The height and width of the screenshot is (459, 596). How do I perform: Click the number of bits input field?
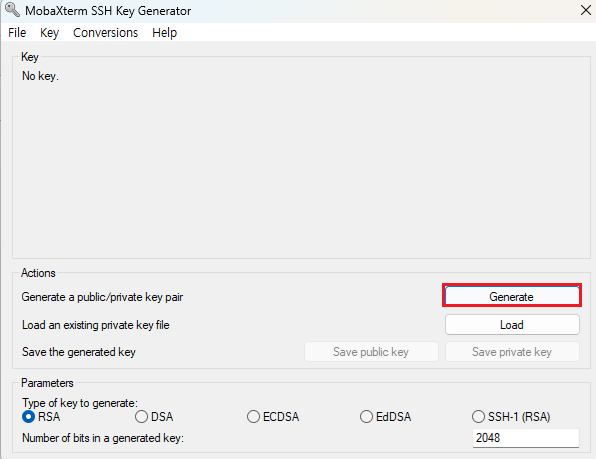coord(526,438)
